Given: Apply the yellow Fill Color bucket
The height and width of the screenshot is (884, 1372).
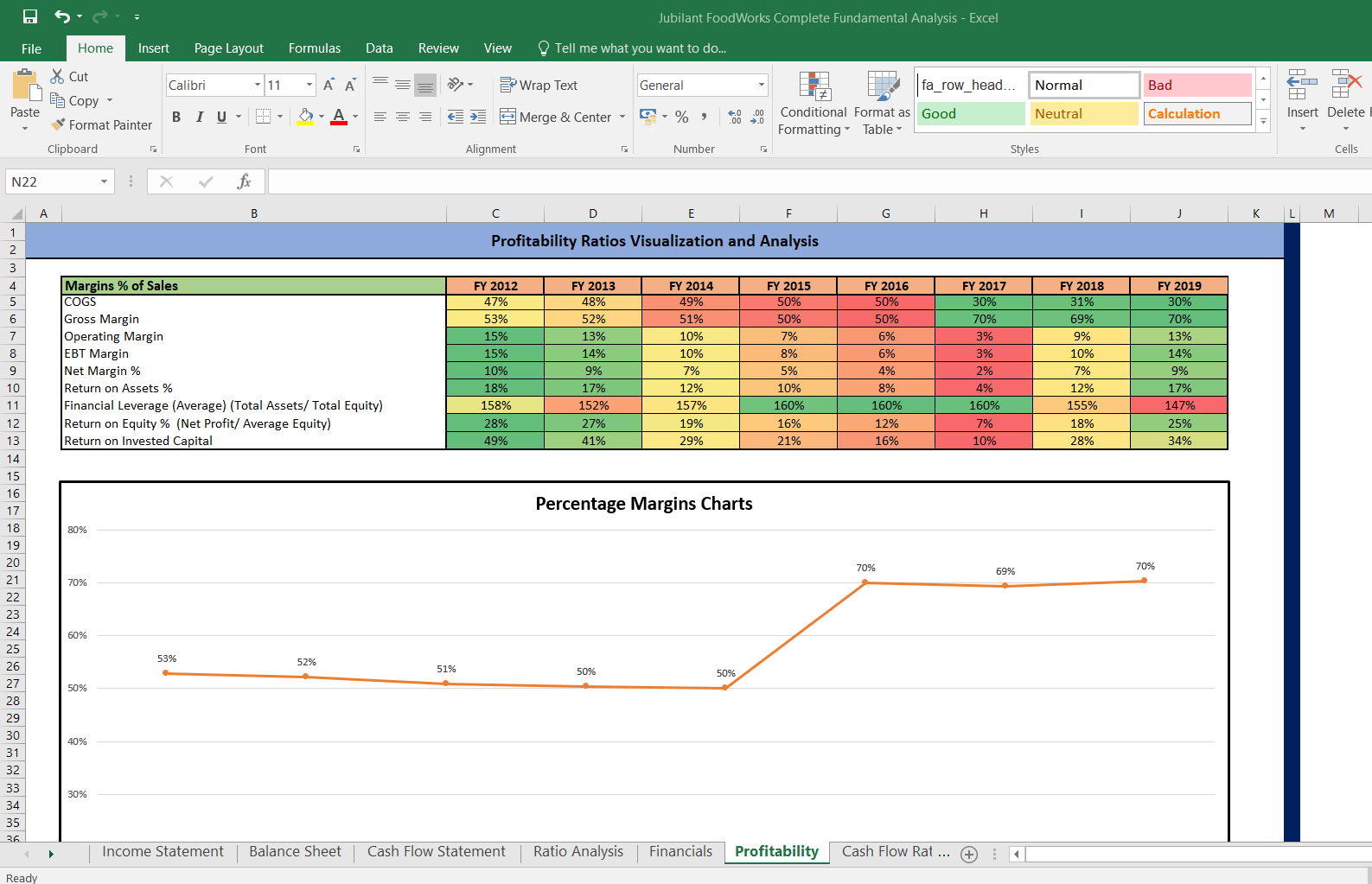Looking at the screenshot, I should click(306, 116).
